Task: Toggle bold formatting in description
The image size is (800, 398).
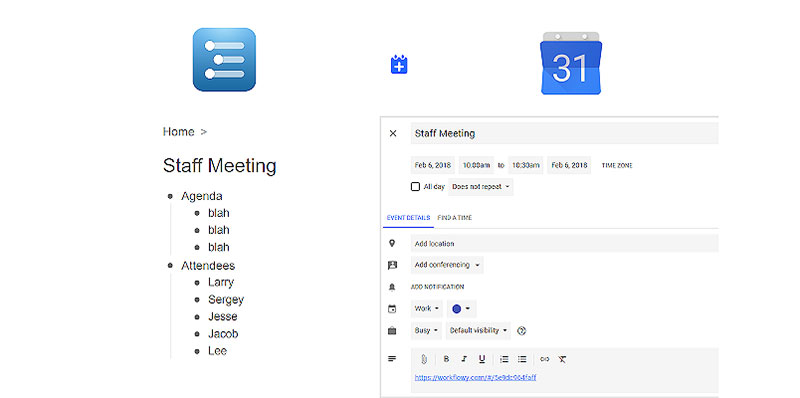Action: 446,359
